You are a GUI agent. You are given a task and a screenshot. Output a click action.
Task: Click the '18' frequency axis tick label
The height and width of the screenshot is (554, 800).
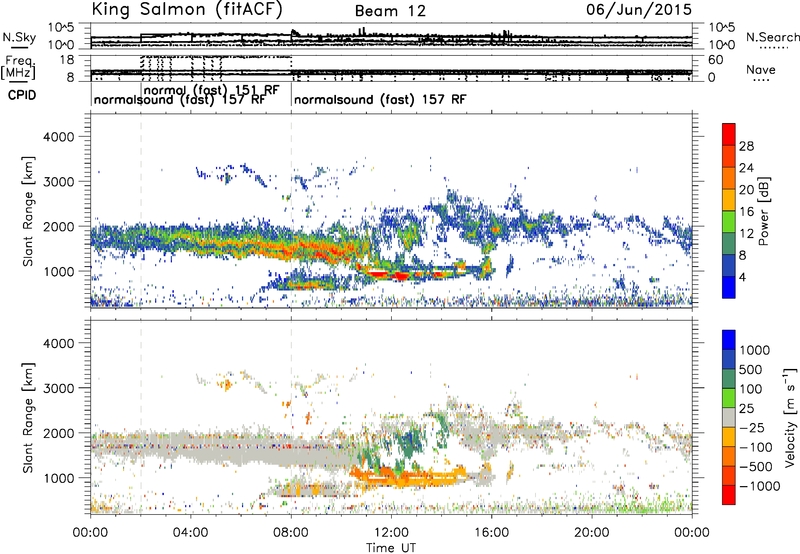click(x=66, y=60)
